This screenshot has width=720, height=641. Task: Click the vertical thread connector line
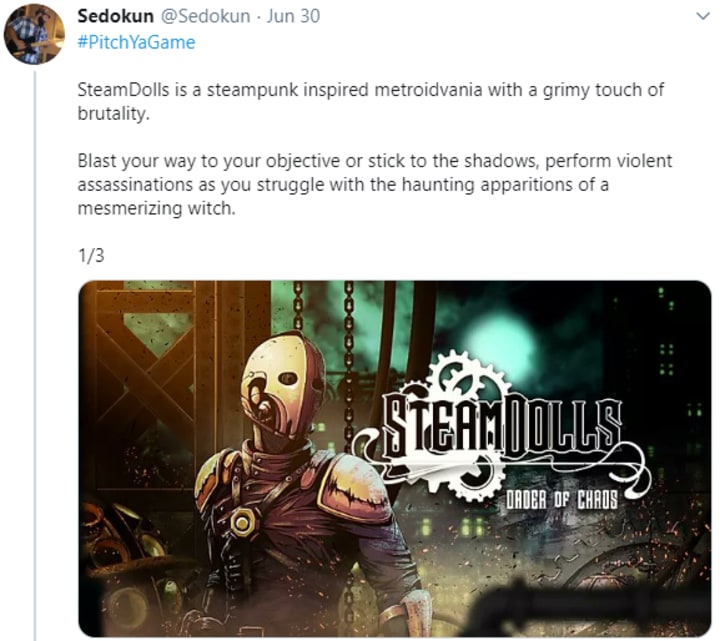coord(35,354)
